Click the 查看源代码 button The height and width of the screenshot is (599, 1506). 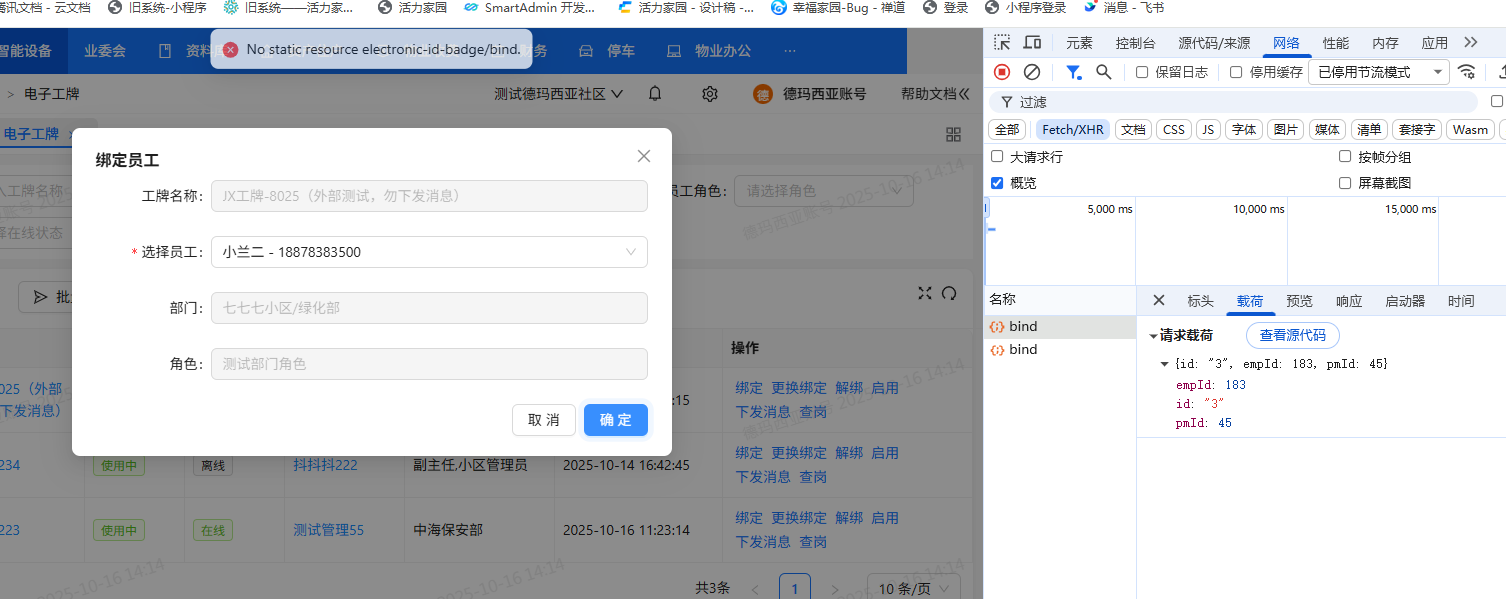1292,335
